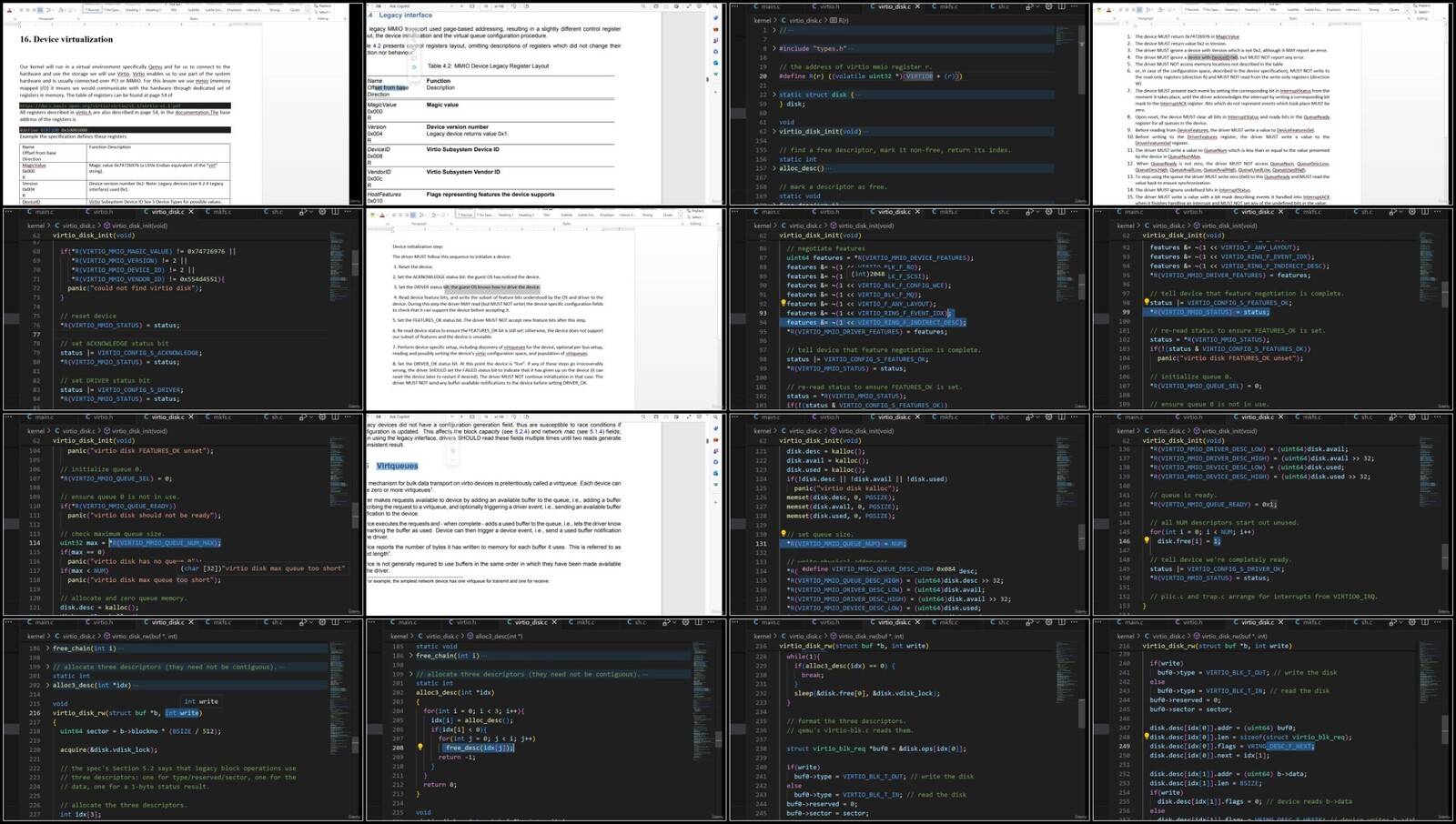
Task: Expand alloc3_desc(int *idx) fold at line 202
Action: pos(48,685)
